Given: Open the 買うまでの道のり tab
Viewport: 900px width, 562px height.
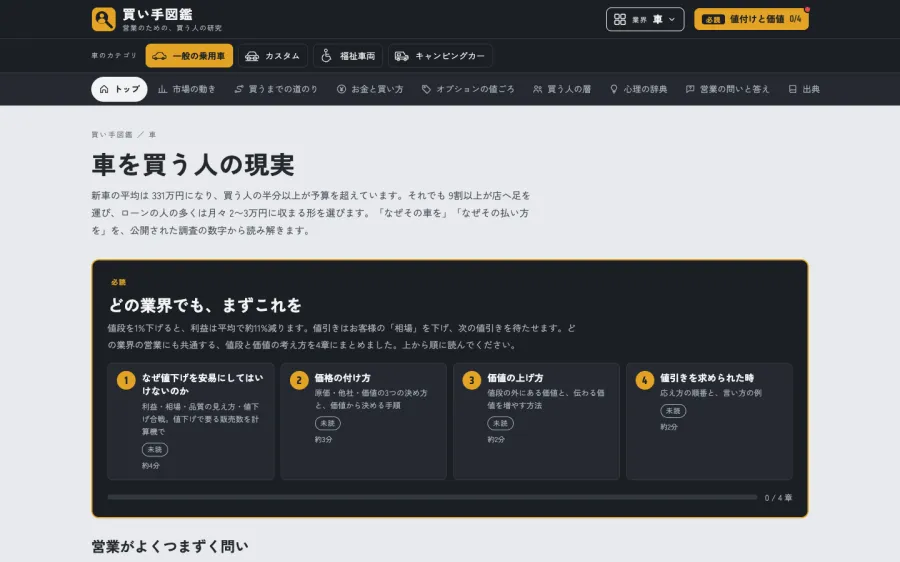Looking at the screenshot, I should (276, 89).
